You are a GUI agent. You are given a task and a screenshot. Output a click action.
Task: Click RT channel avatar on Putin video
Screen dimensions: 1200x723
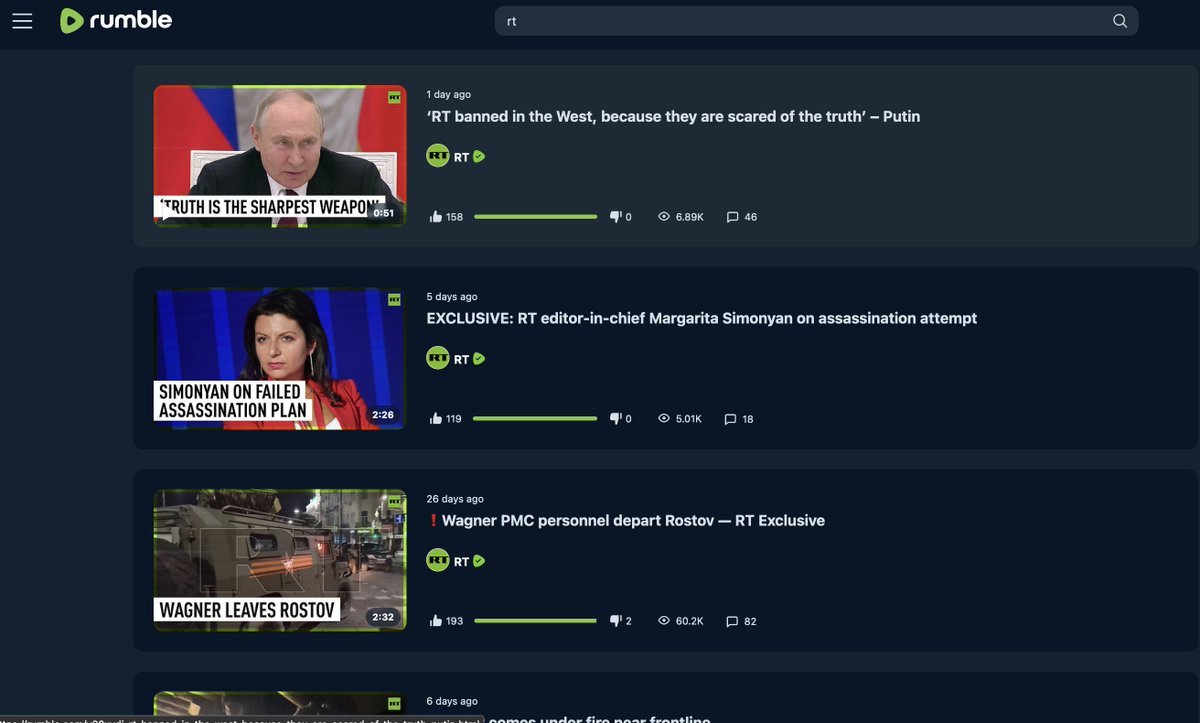[x=438, y=156]
